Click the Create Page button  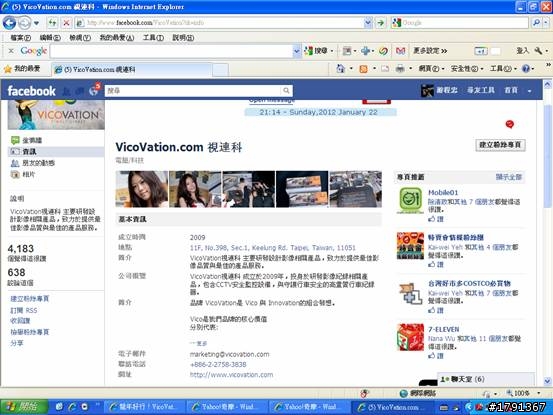500,145
